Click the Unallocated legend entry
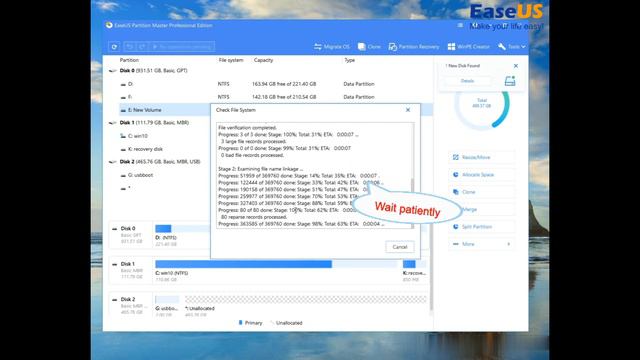This screenshot has height=360, width=640. click(286, 323)
